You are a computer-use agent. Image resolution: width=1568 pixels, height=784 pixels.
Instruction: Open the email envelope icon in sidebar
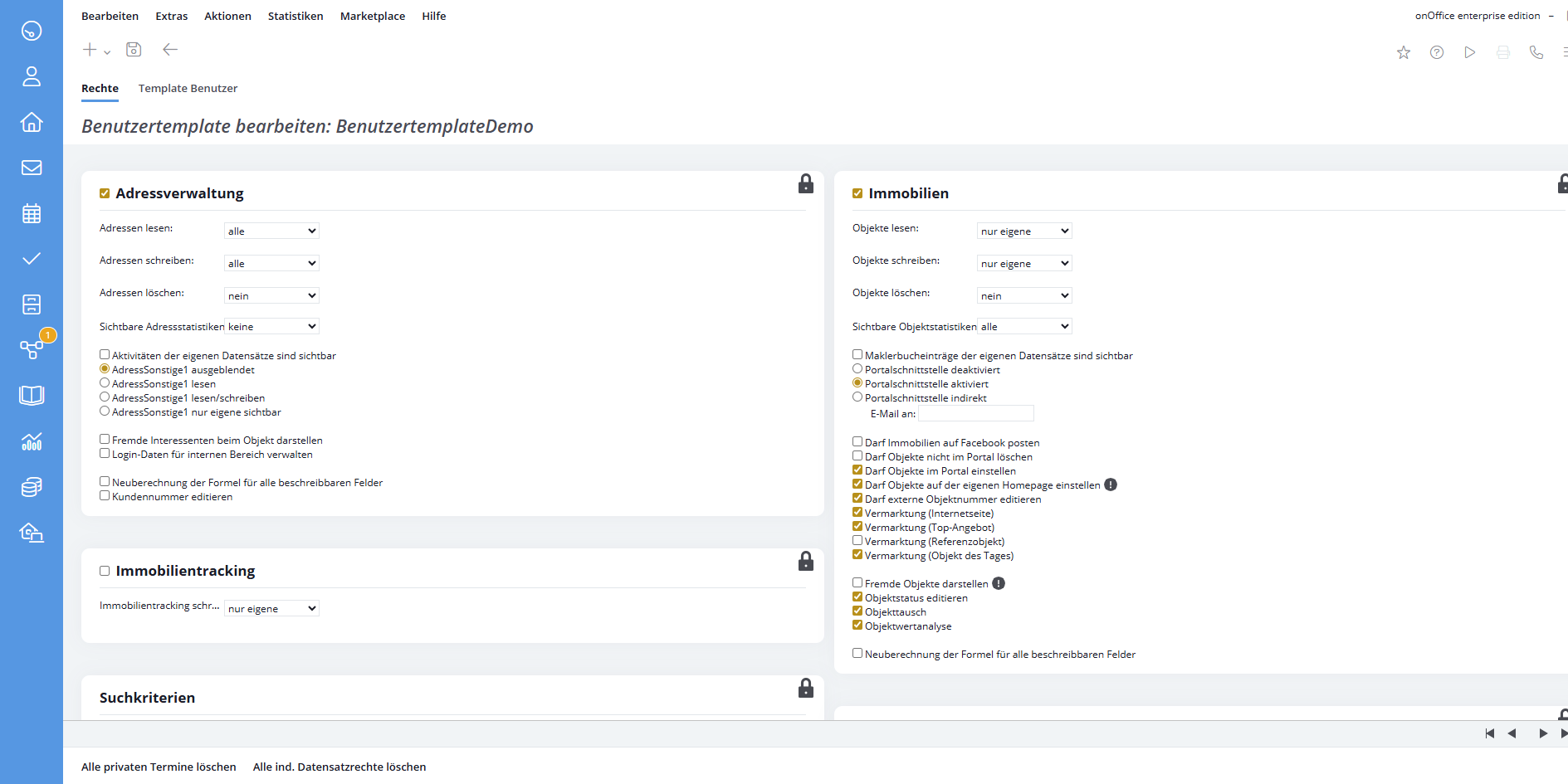pos(32,168)
